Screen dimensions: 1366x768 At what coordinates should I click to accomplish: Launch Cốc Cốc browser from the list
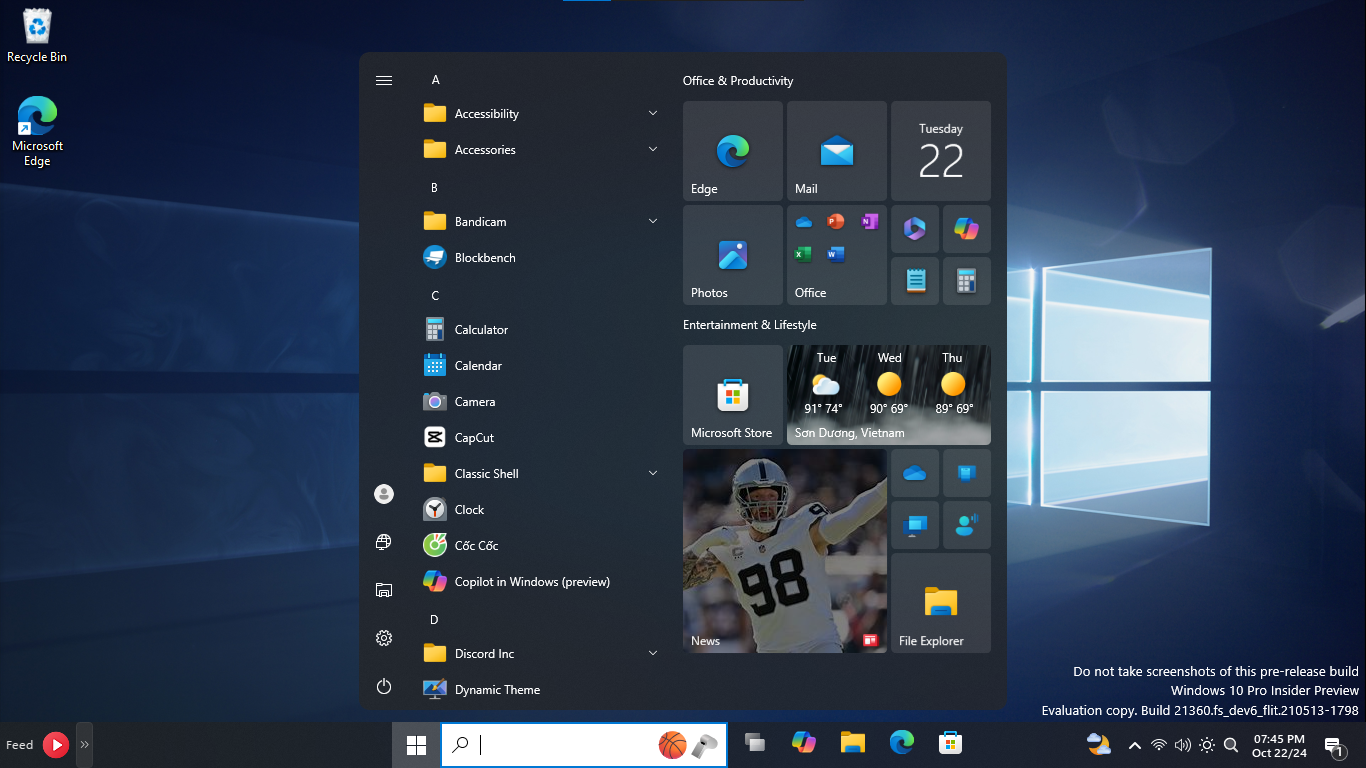click(x=542, y=545)
